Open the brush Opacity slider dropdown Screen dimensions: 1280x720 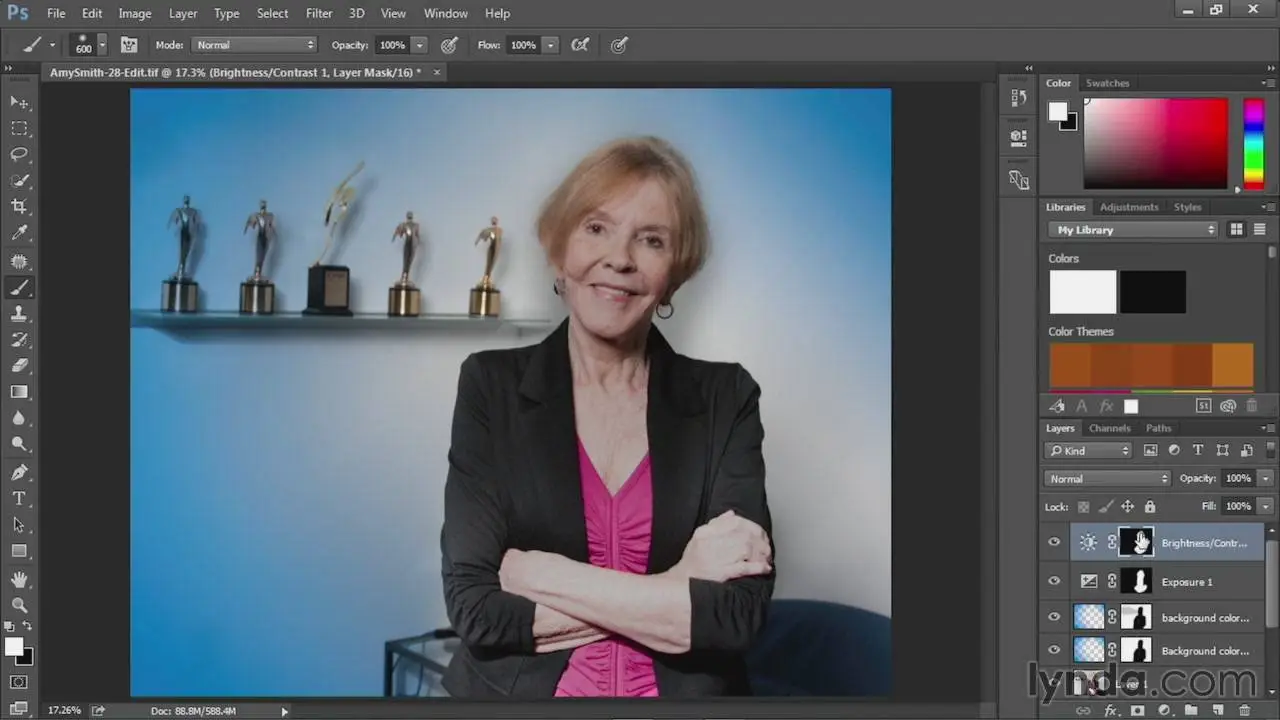420,45
